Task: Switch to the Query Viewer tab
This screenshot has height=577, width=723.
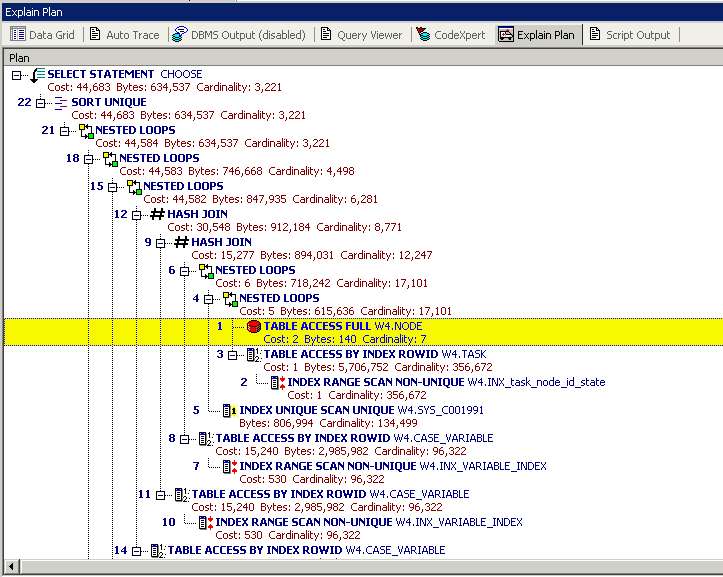Action: [x=360, y=35]
